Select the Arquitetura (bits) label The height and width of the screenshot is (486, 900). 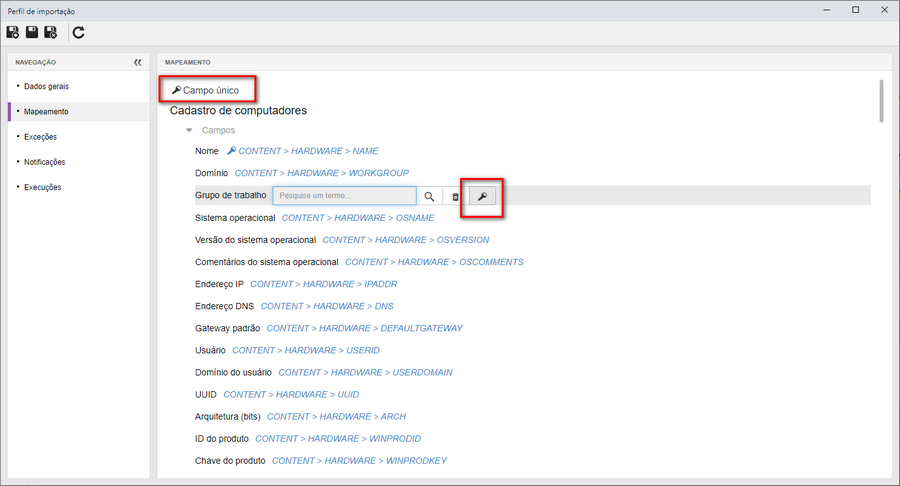228,417
